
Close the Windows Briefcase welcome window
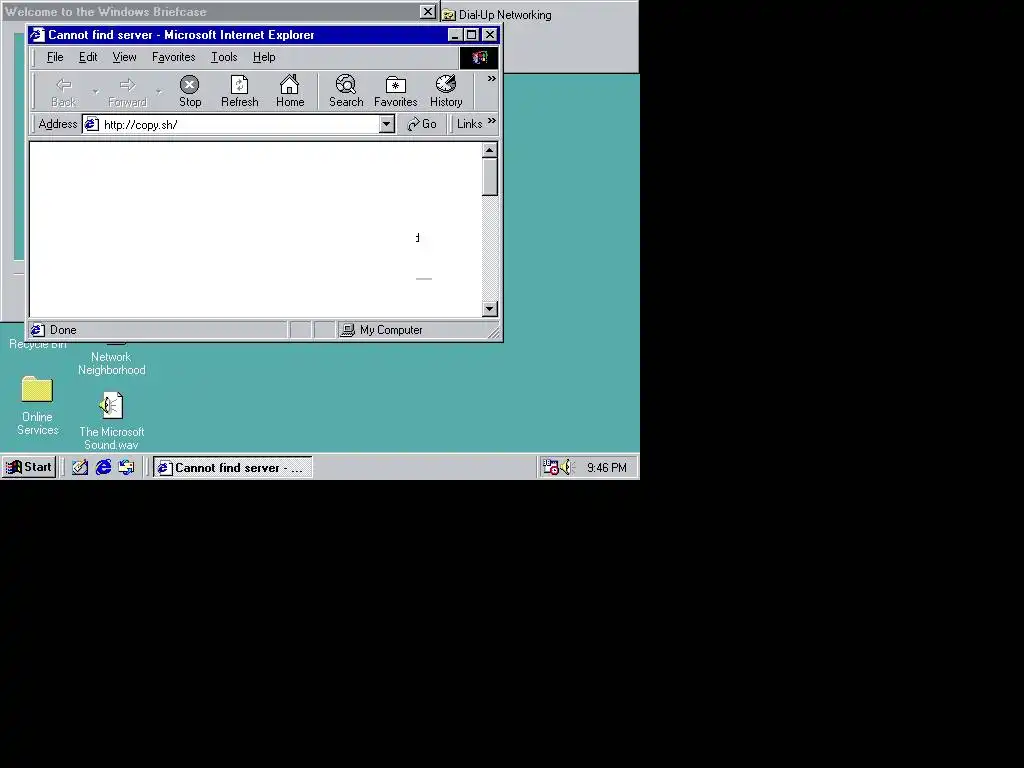pyautogui.click(x=427, y=12)
